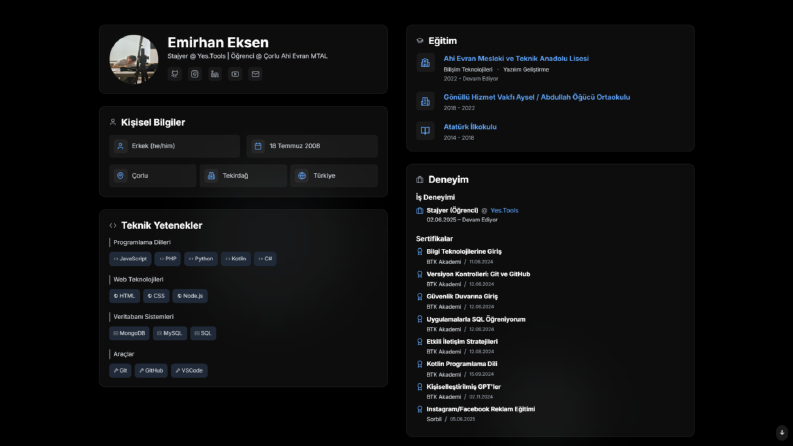Click the school icon next to Ahi Evran Lisesi
The image size is (793, 446).
[425, 63]
